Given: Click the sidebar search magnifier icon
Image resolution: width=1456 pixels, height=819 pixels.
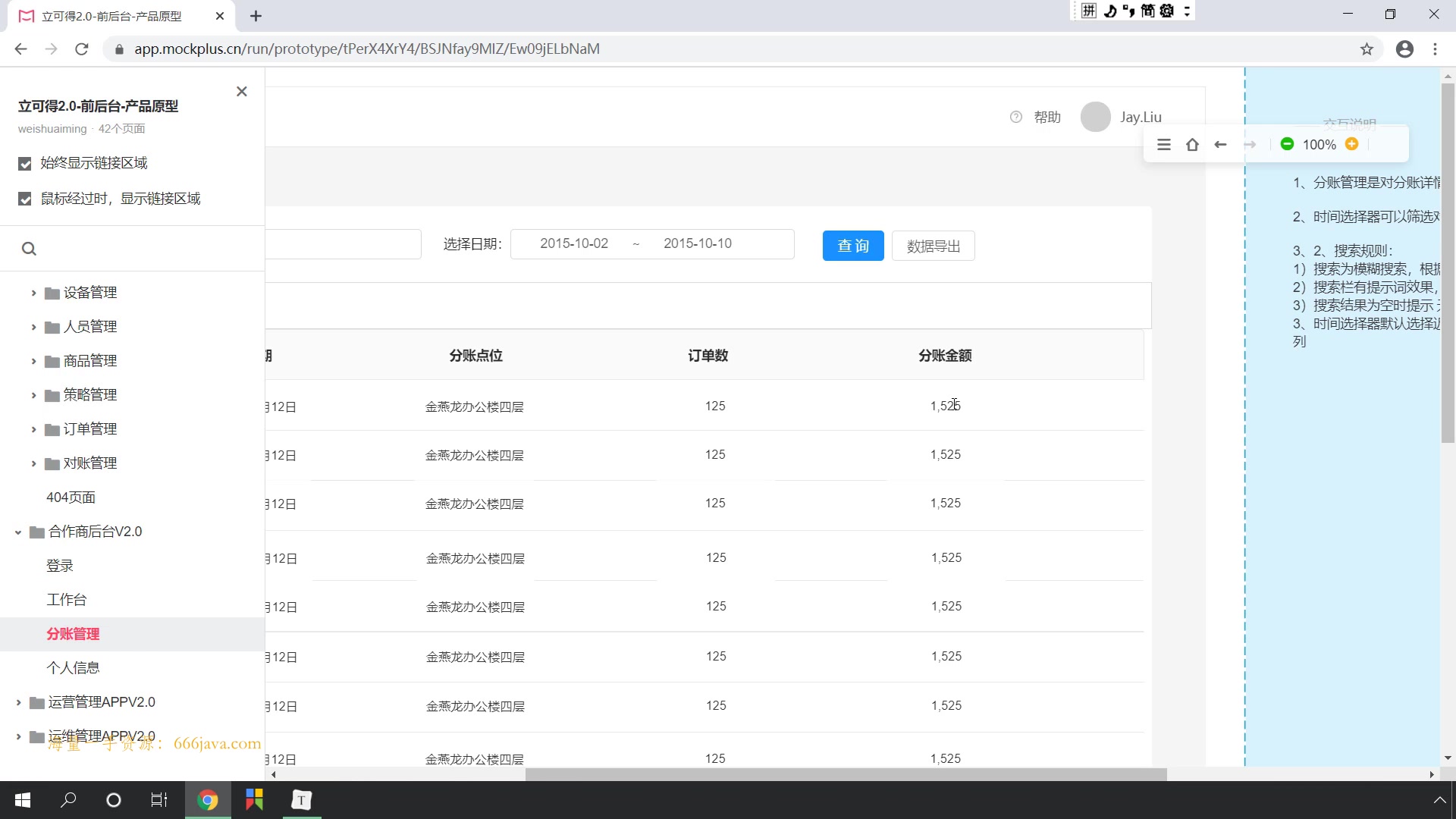Looking at the screenshot, I should [29, 249].
